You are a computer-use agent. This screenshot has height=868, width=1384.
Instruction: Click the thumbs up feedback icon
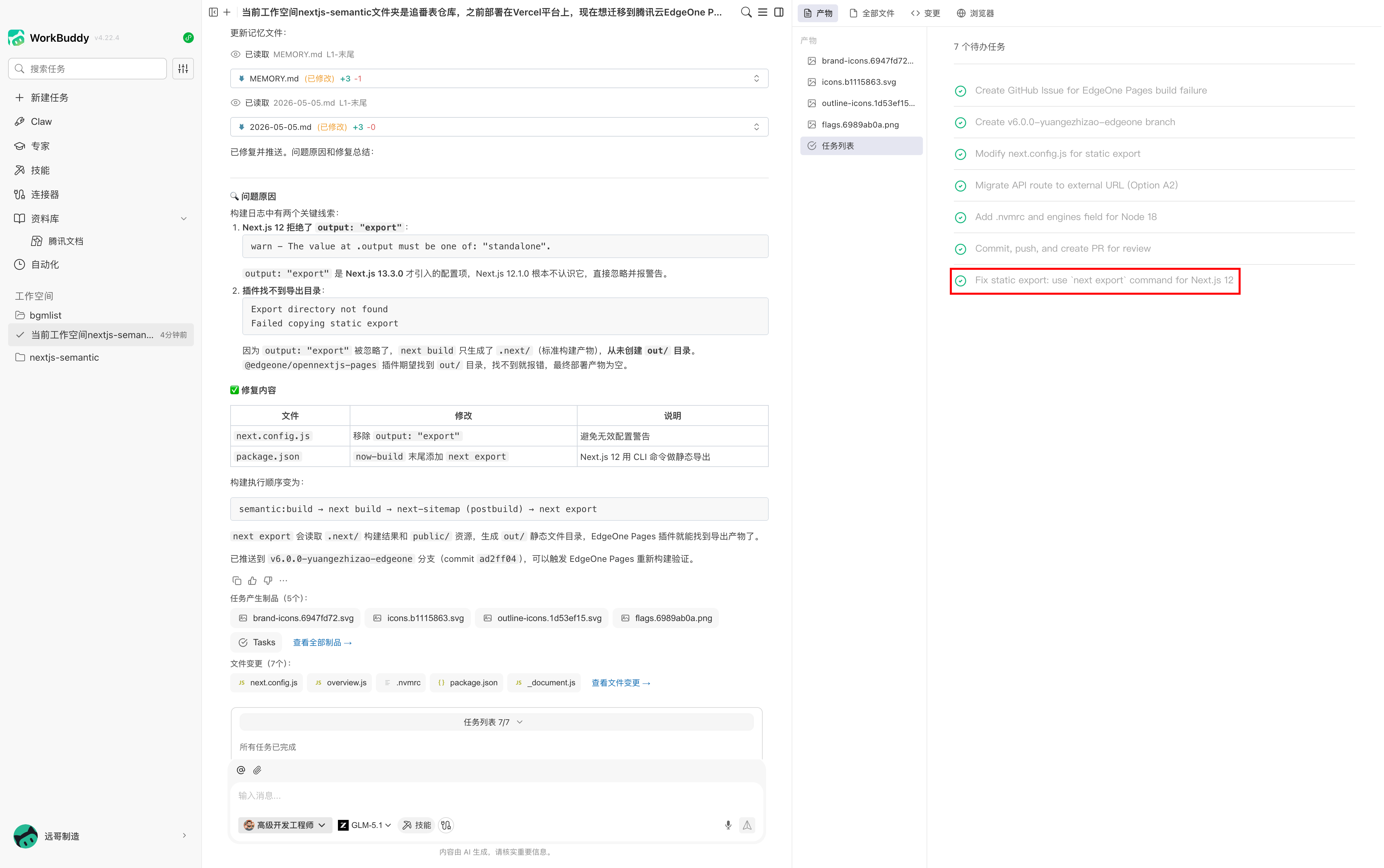point(252,580)
